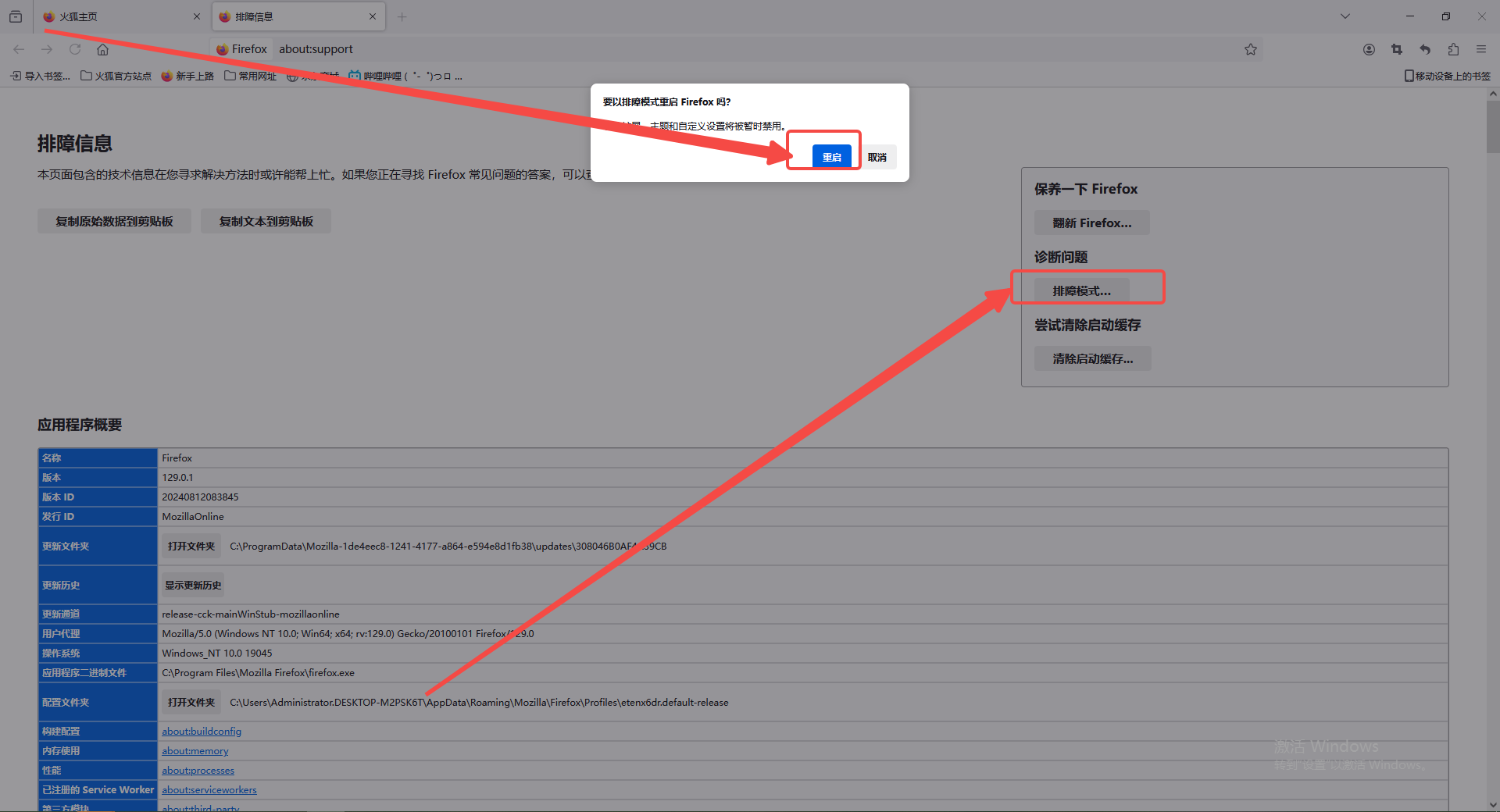Click the 排障模式… button
The image size is (1500, 812).
(x=1081, y=290)
